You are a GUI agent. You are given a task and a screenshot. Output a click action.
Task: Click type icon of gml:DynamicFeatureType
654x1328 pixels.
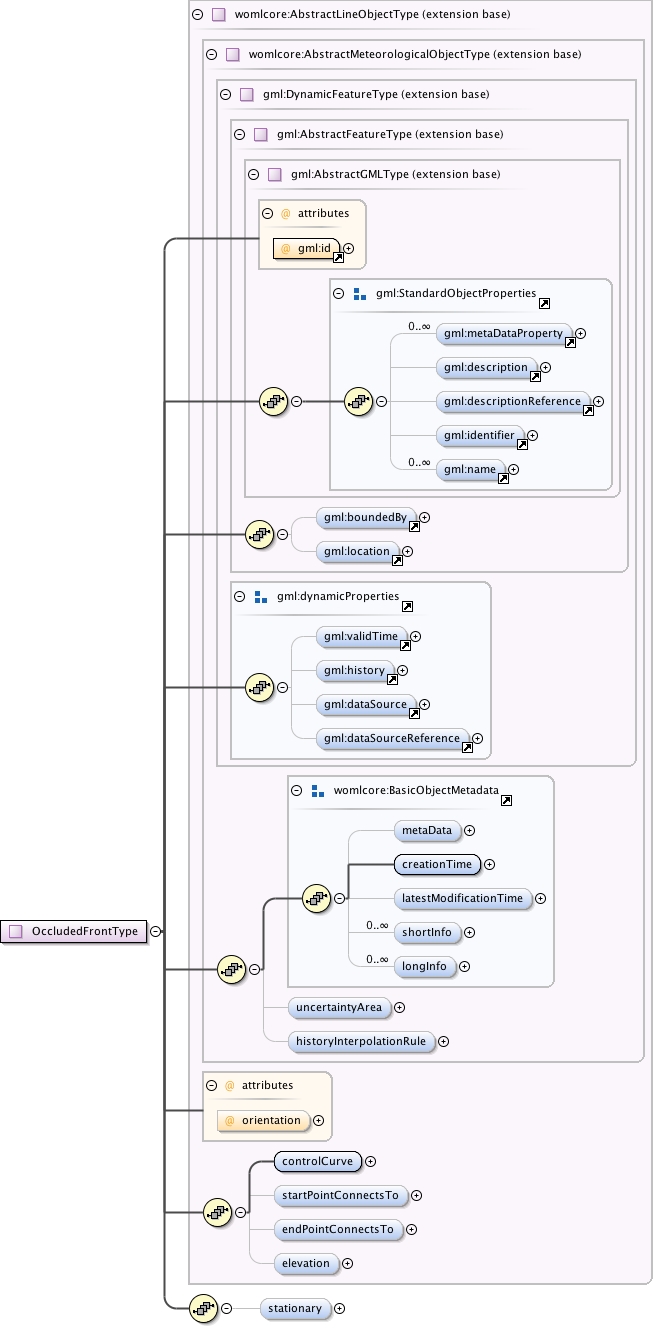246,94
